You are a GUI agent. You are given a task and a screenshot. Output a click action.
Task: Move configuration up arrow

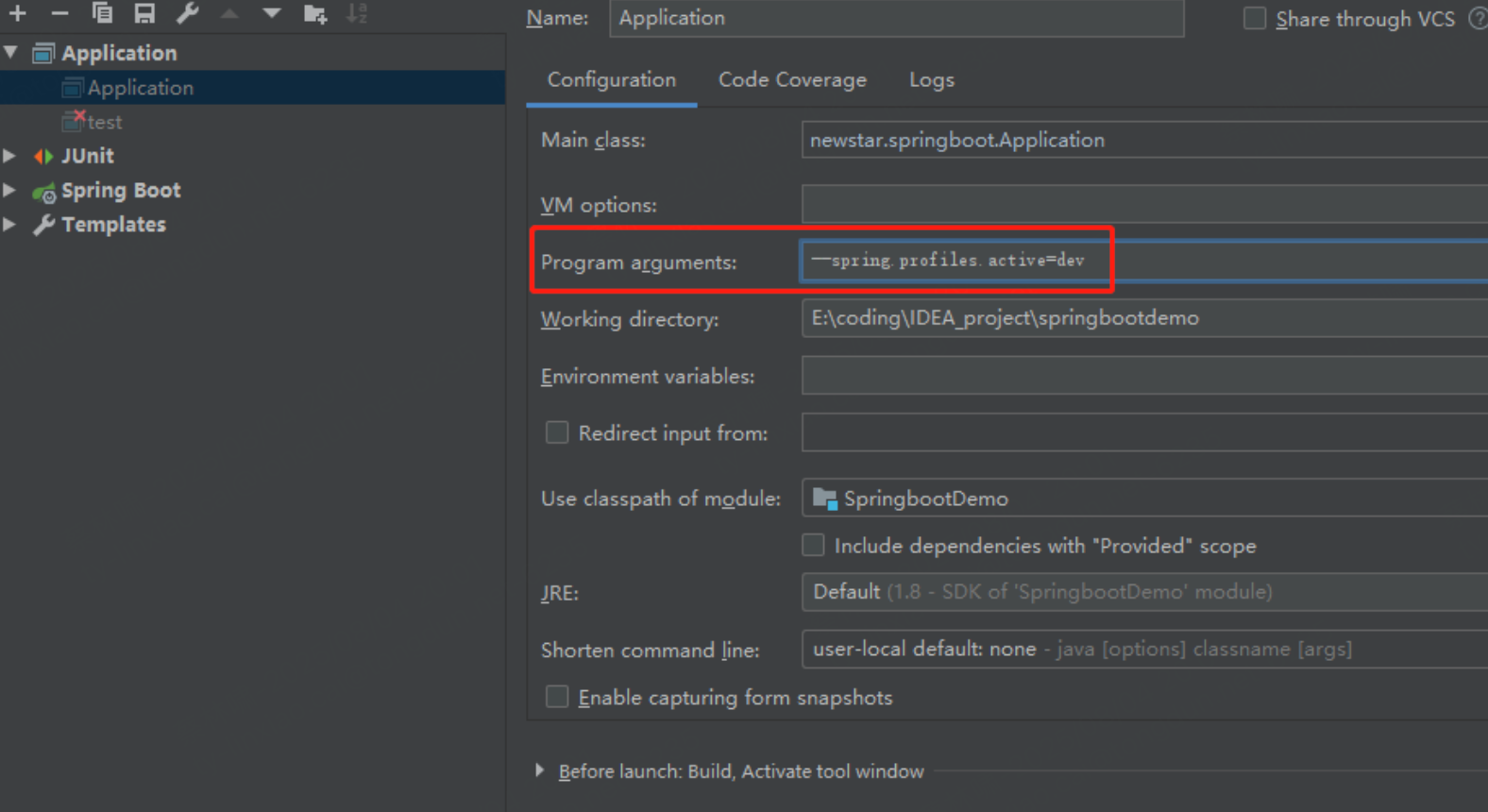[229, 13]
